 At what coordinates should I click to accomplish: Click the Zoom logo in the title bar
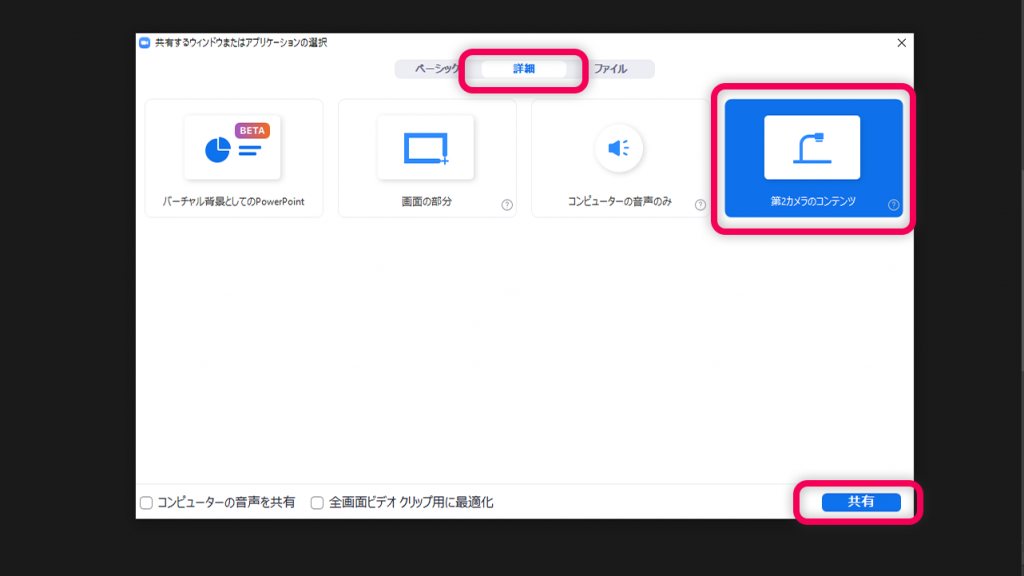(144, 42)
